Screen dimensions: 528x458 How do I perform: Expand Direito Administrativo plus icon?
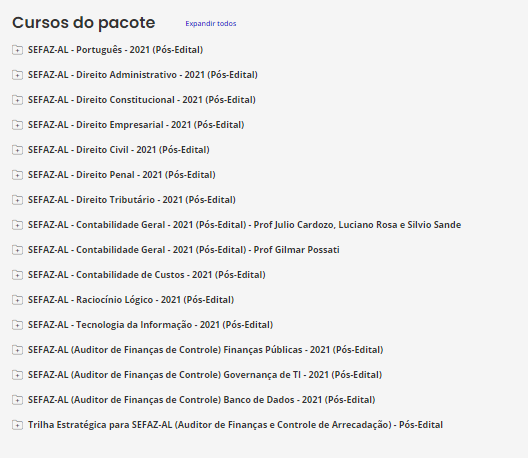pyautogui.click(x=17, y=75)
